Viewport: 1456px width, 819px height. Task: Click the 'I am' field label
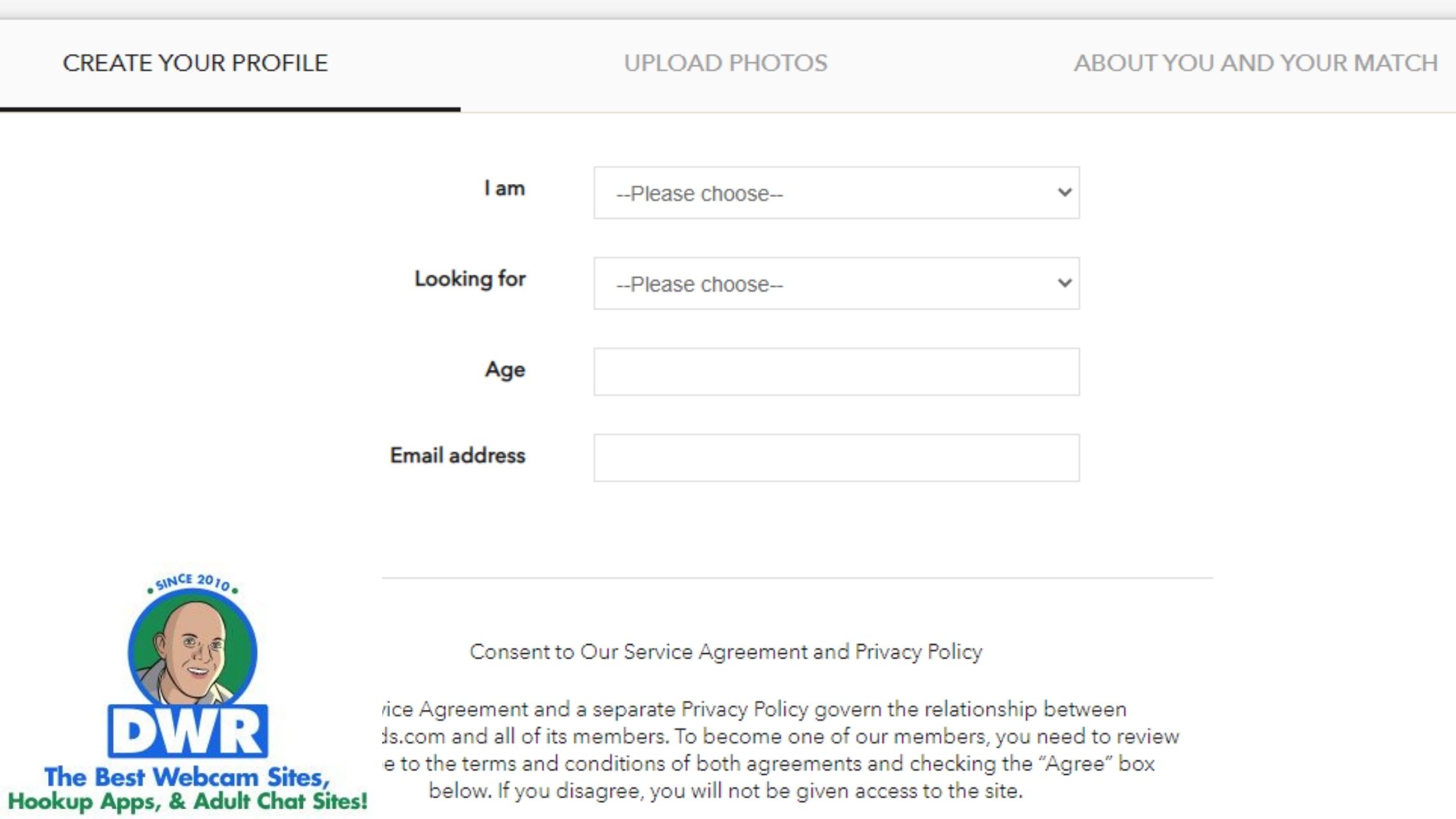coord(504,188)
